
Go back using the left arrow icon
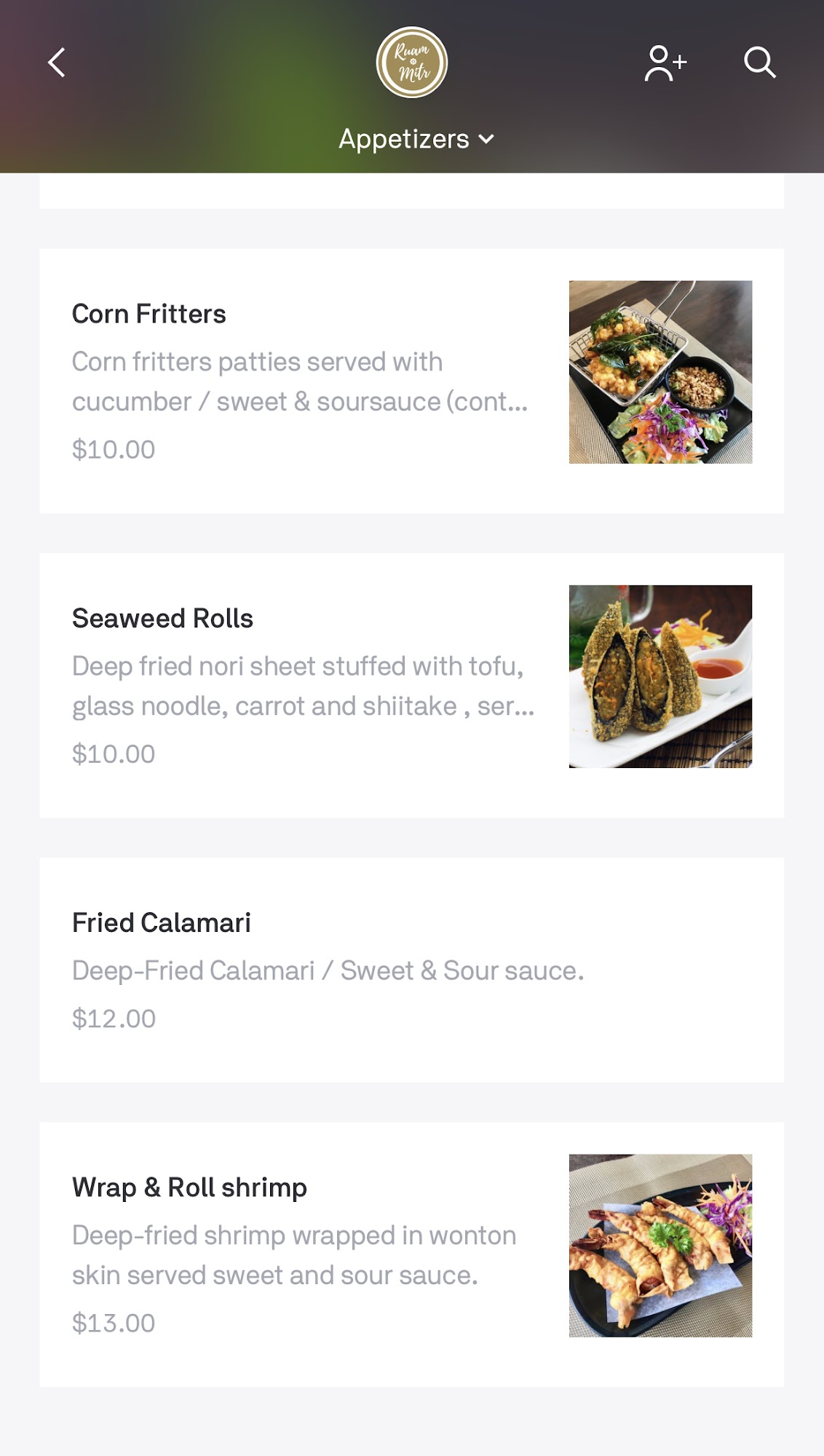coord(57,63)
